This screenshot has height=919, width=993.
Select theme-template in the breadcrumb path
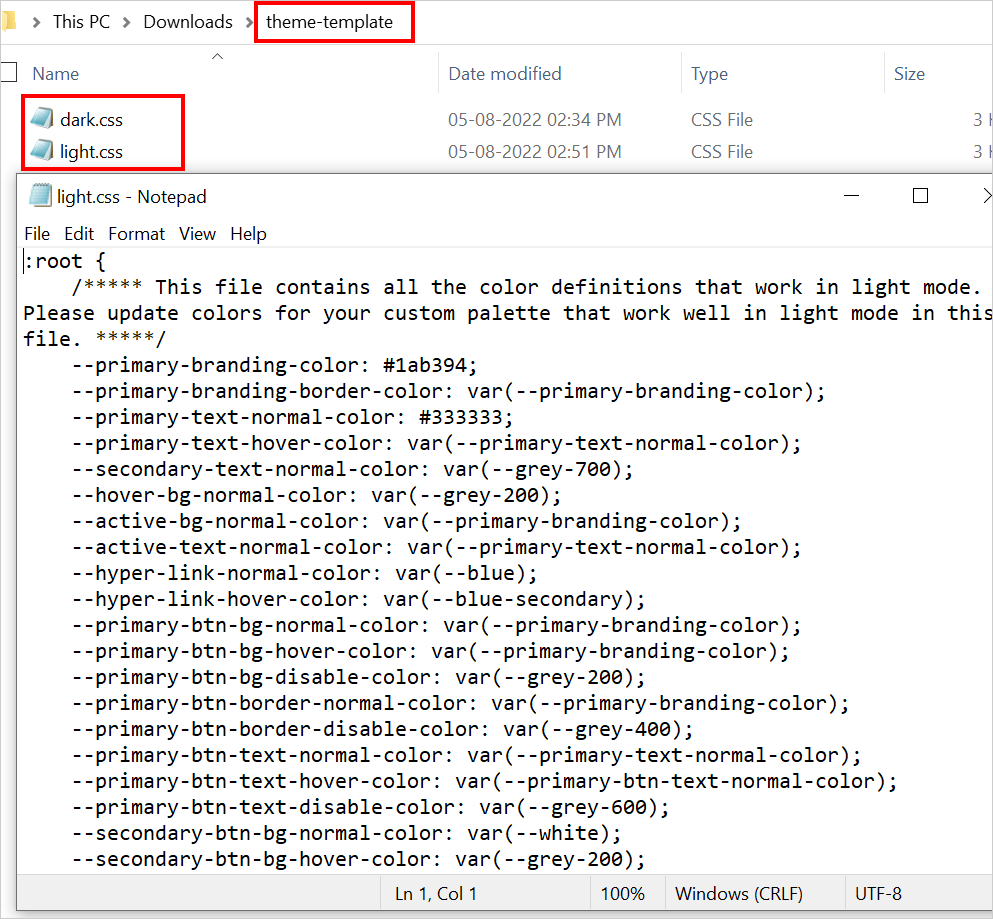coord(334,20)
